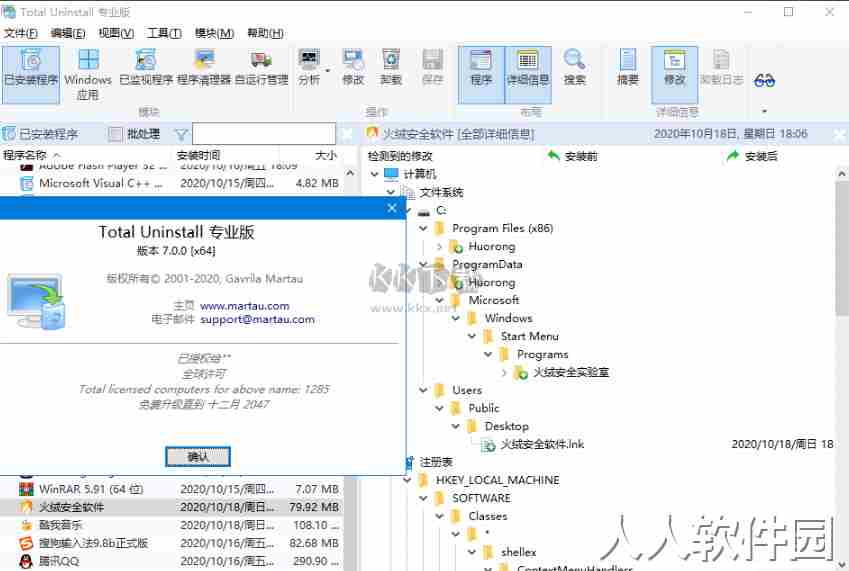Screen dimensions: 849x571
Task: Collapse the 文件系统 node
Action: 390,192
